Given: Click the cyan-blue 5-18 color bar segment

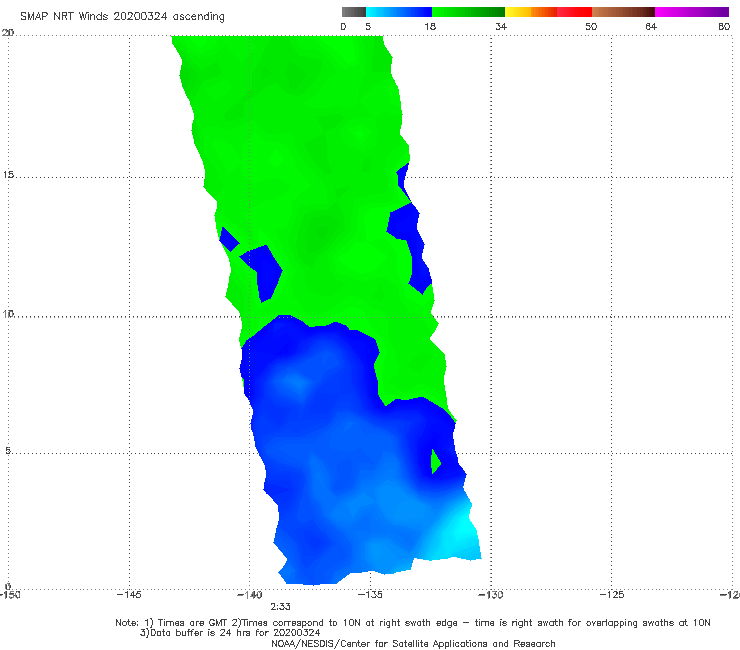Looking at the screenshot, I should click(x=399, y=12).
